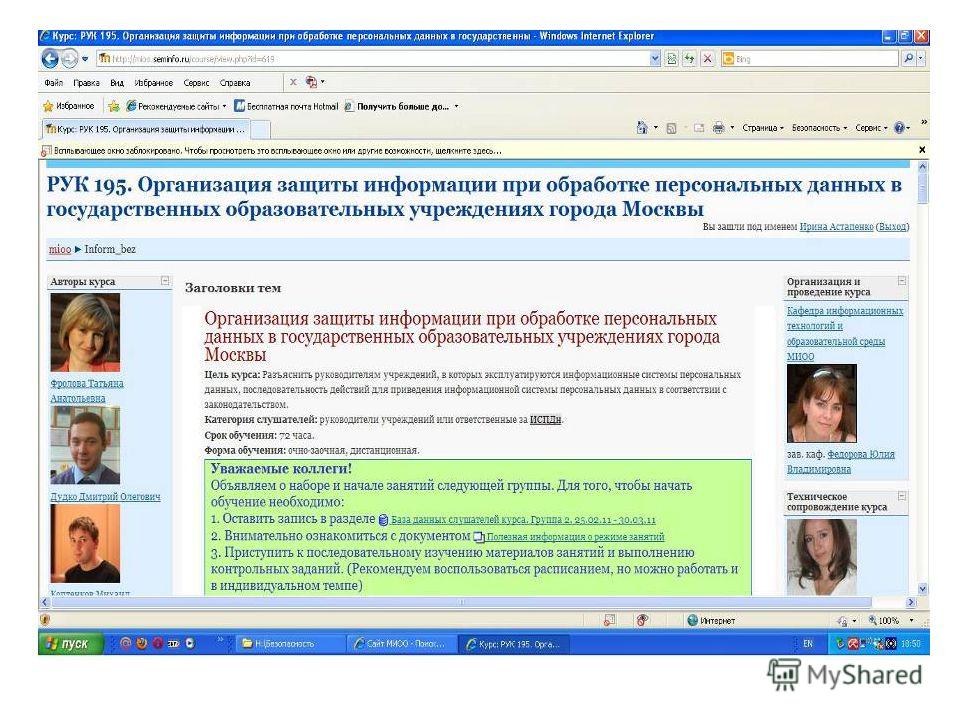
Task: Open the Правка menu
Action: 86,83
